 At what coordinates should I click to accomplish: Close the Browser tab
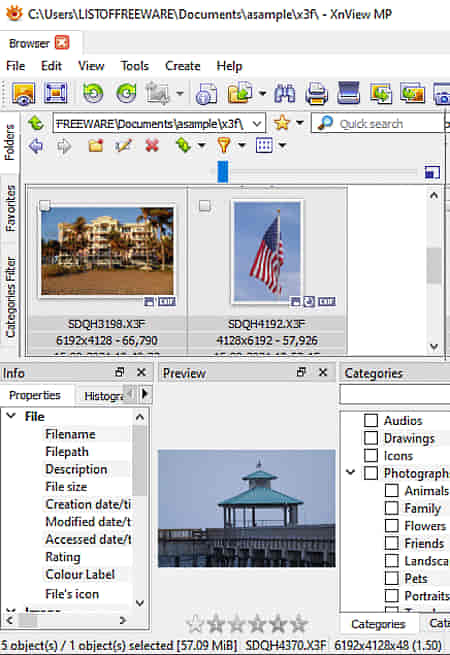coord(62,43)
